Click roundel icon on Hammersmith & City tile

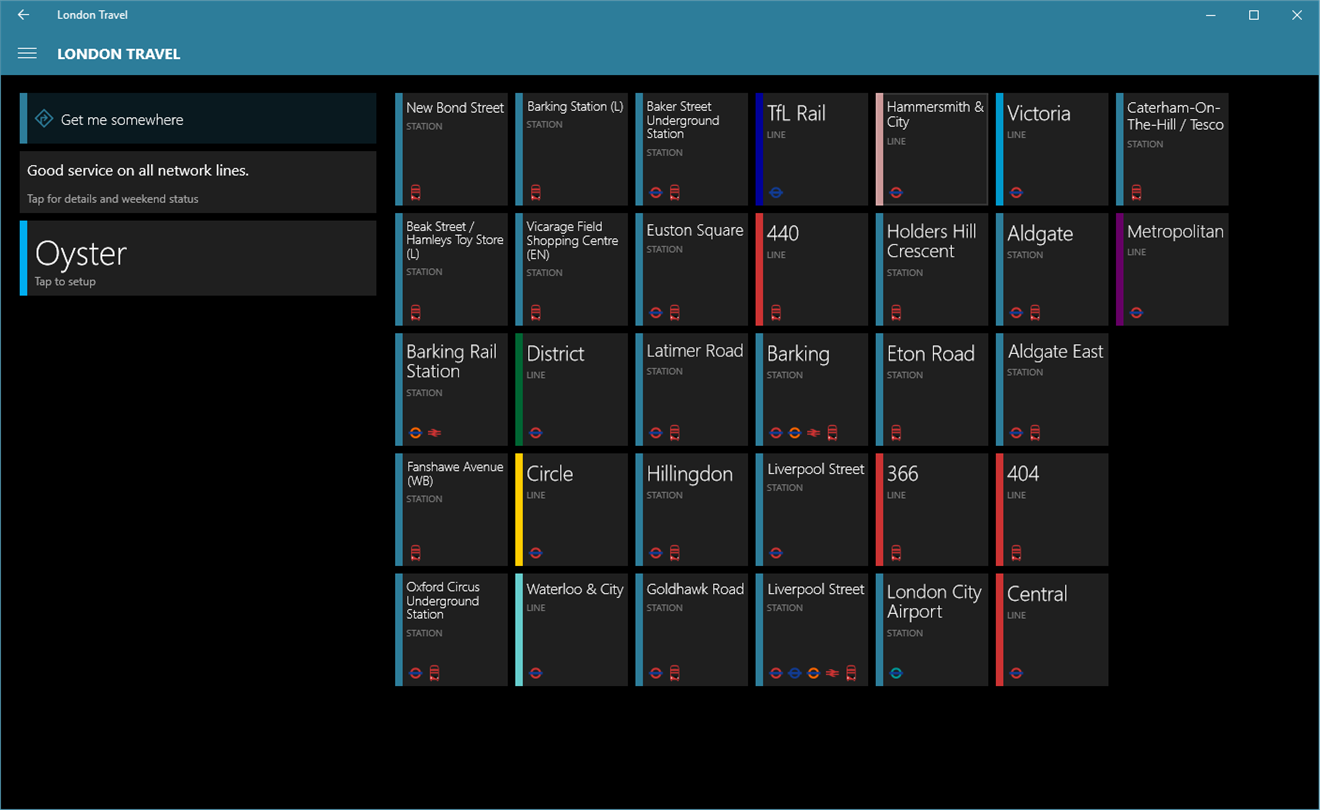[896, 193]
